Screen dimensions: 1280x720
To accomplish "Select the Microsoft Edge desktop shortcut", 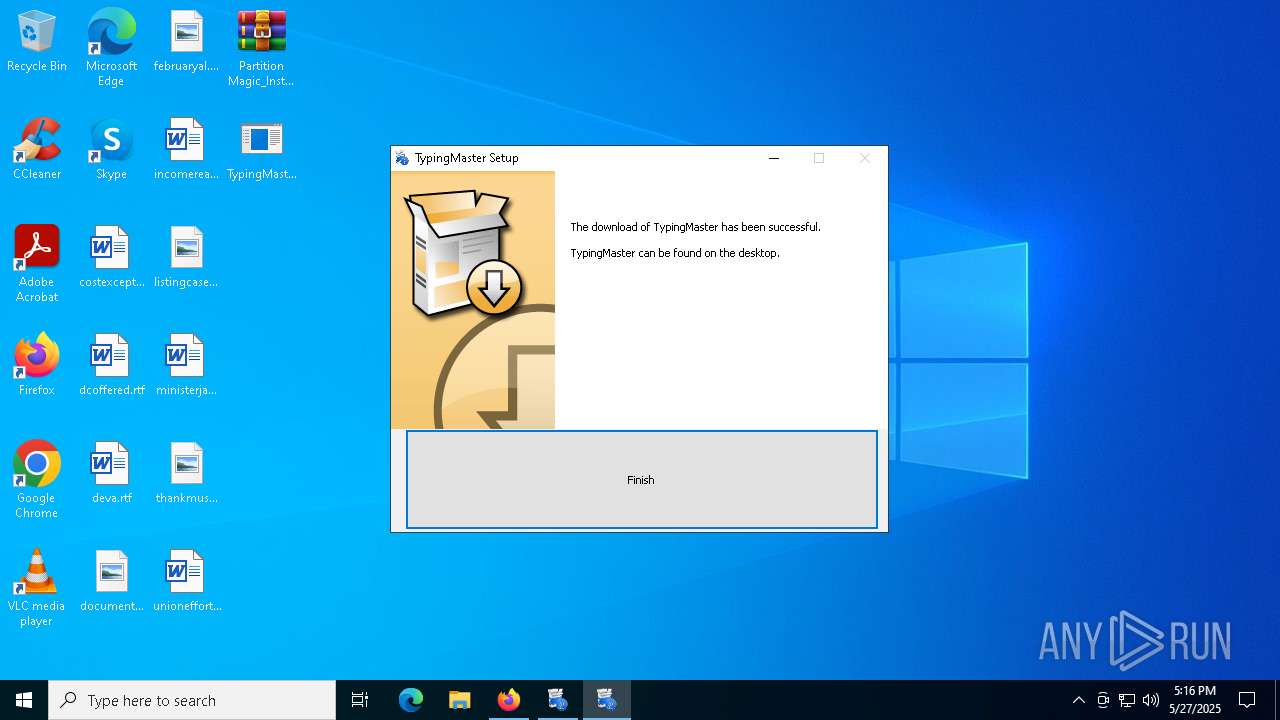I will tap(111, 47).
